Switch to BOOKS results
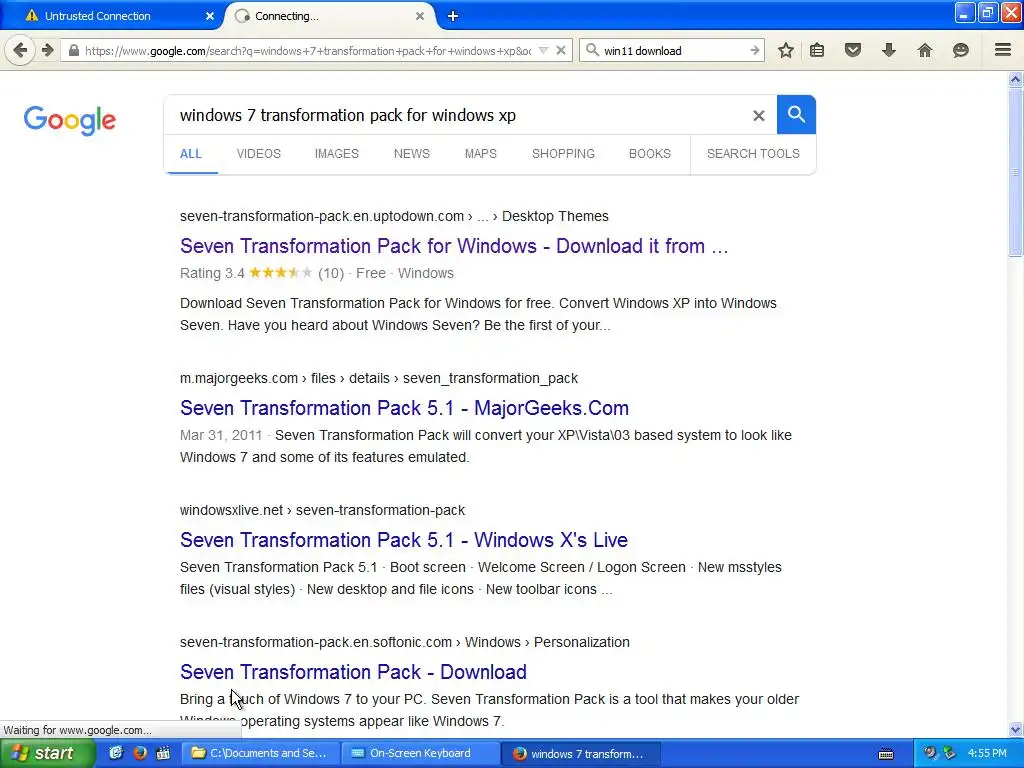Viewport: 1024px width, 768px height. coord(650,153)
